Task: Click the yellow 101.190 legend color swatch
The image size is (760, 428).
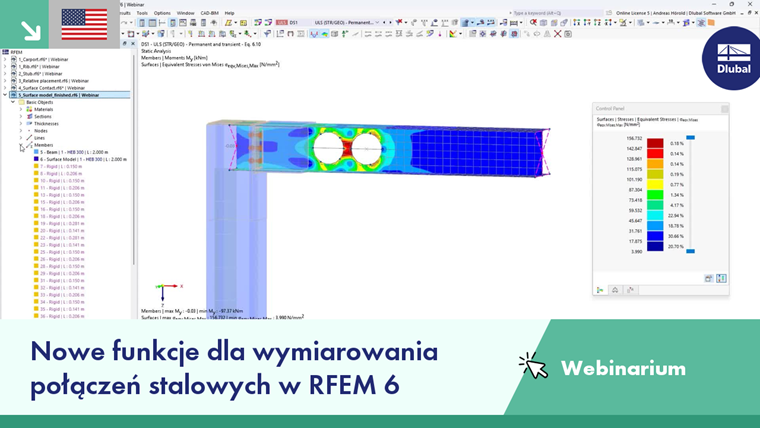Action: point(655,185)
